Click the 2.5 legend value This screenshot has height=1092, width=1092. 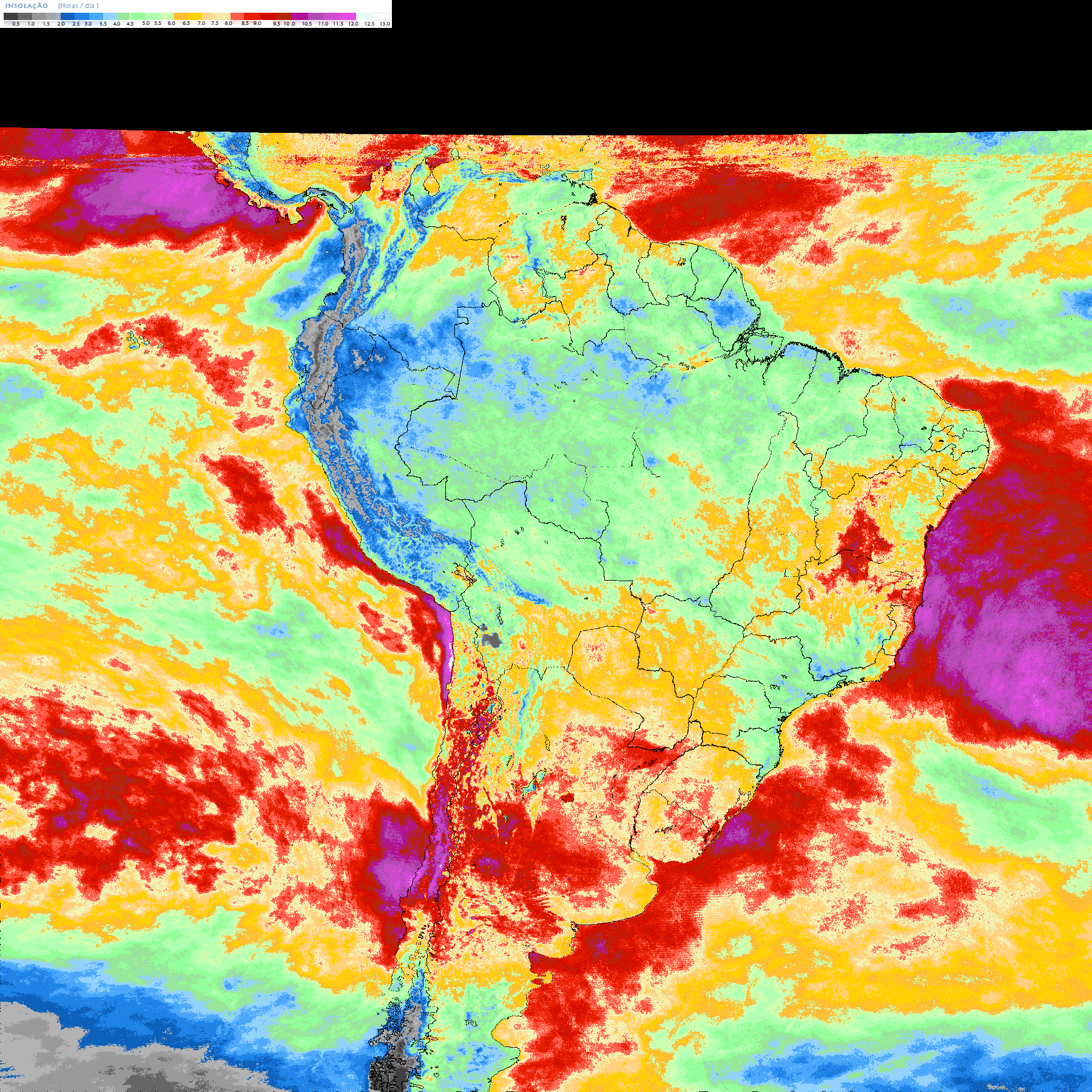[x=76, y=24]
